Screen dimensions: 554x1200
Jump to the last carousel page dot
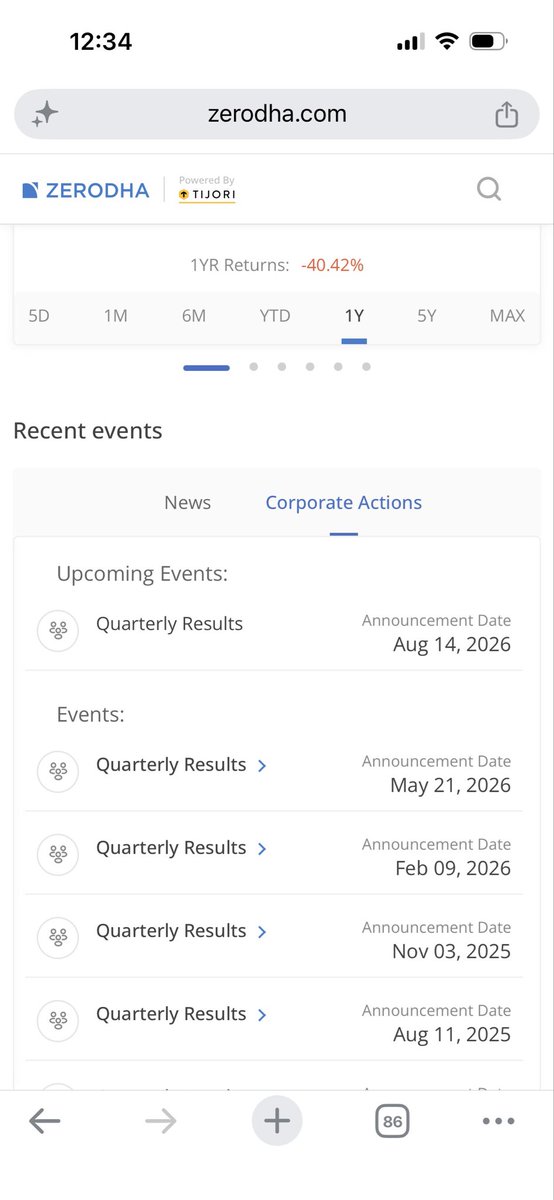[x=367, y=367]
